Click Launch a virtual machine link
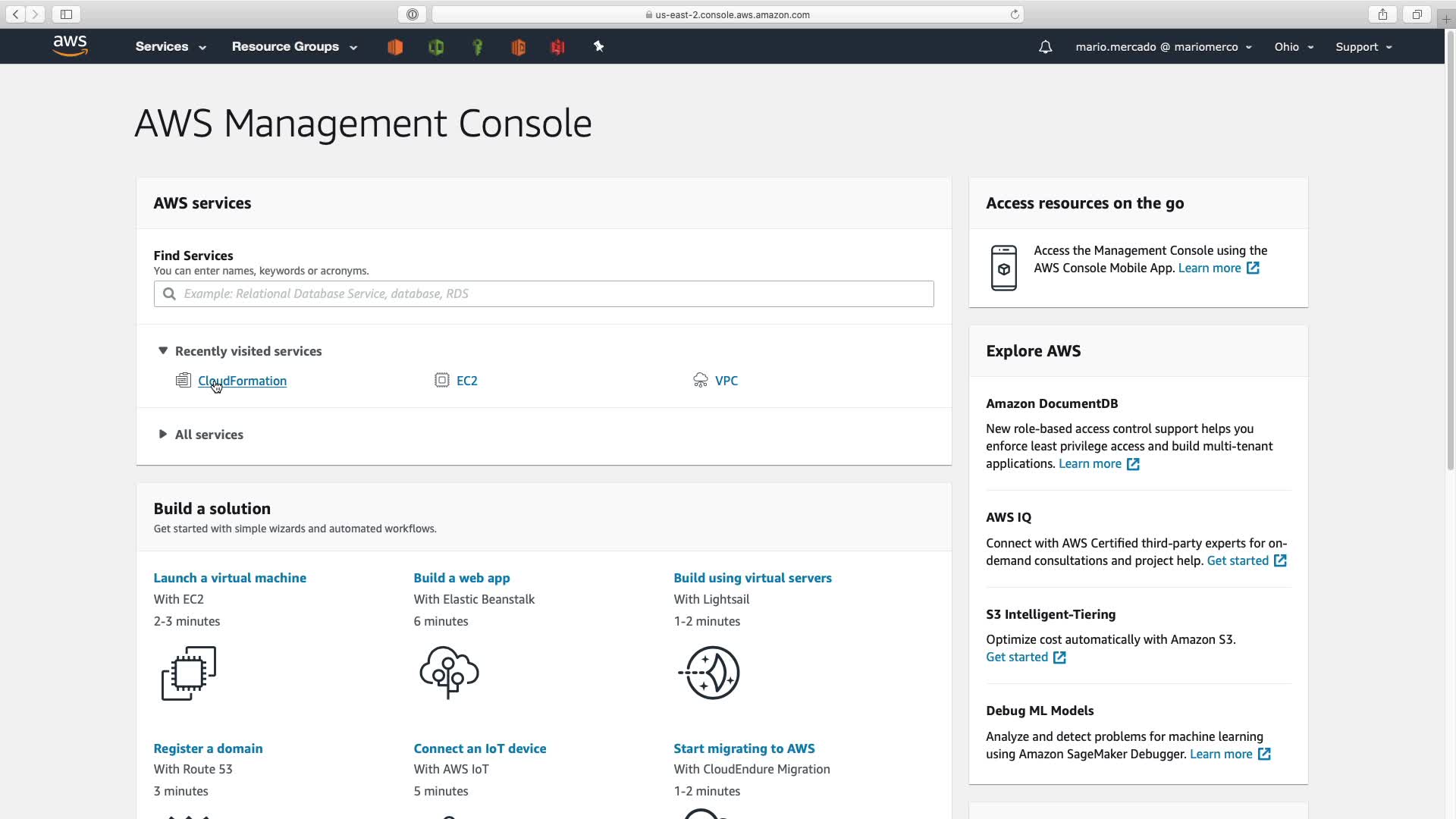Viewport: 1456px width, 819px height. [x=230, y=578]
